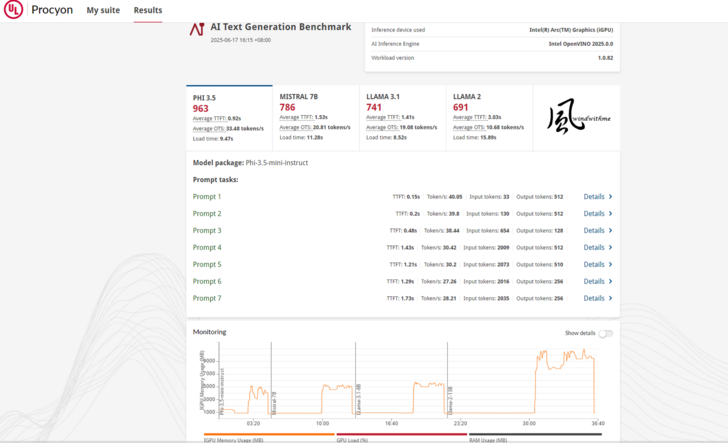Select the LLAMA 3.1 score tab

pyautogui.click(x=402, y=118)
